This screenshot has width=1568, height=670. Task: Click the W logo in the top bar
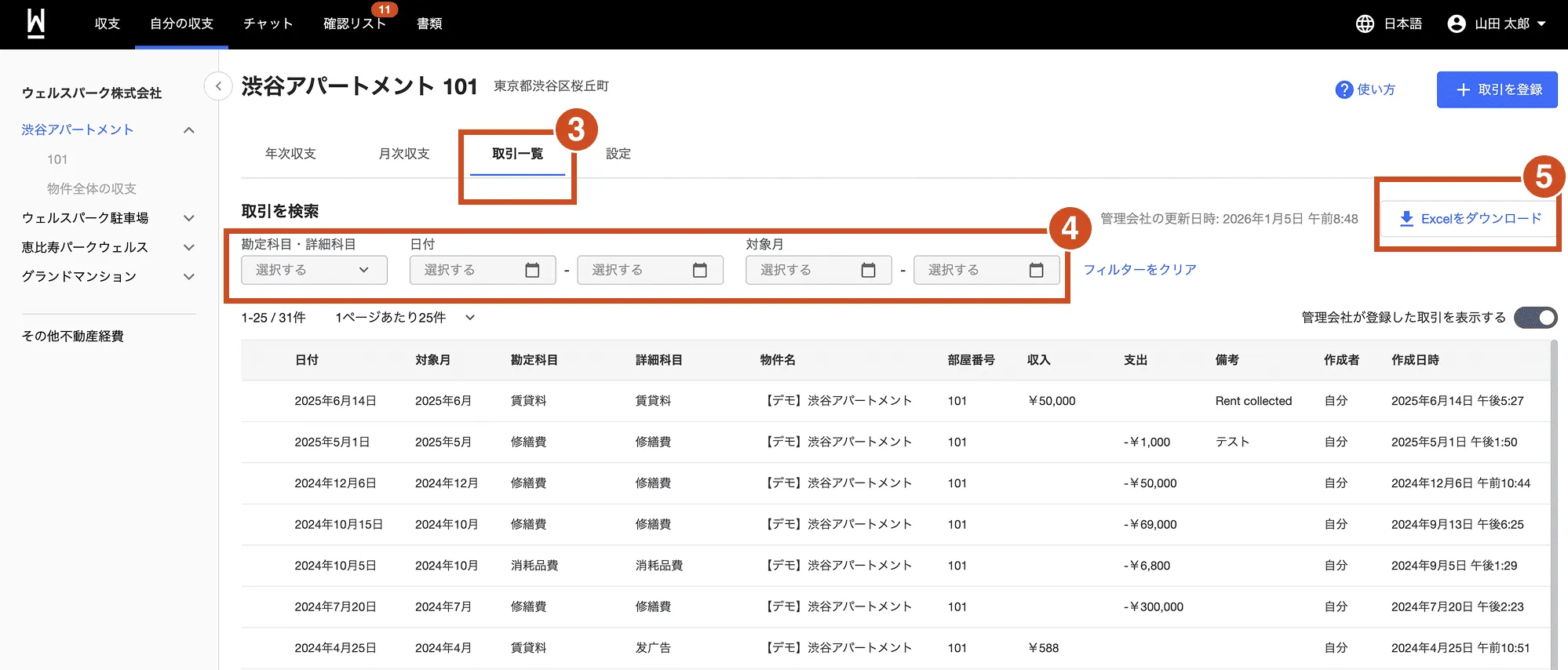[x=36, y=24]
